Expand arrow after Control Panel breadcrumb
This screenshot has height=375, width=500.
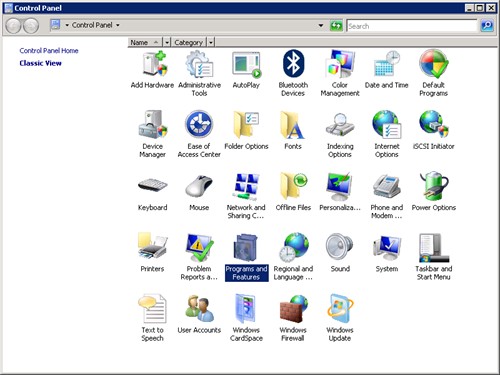click(x=118, y=25)
